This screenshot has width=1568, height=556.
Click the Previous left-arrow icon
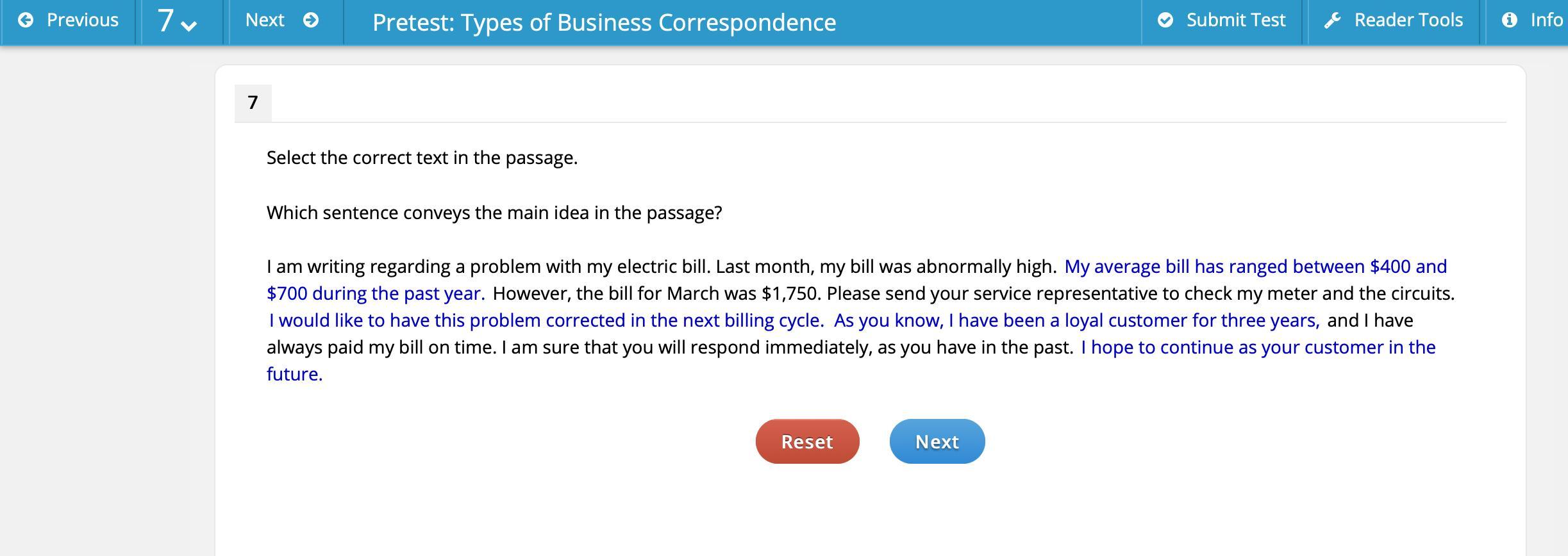[x=26, y=20]
